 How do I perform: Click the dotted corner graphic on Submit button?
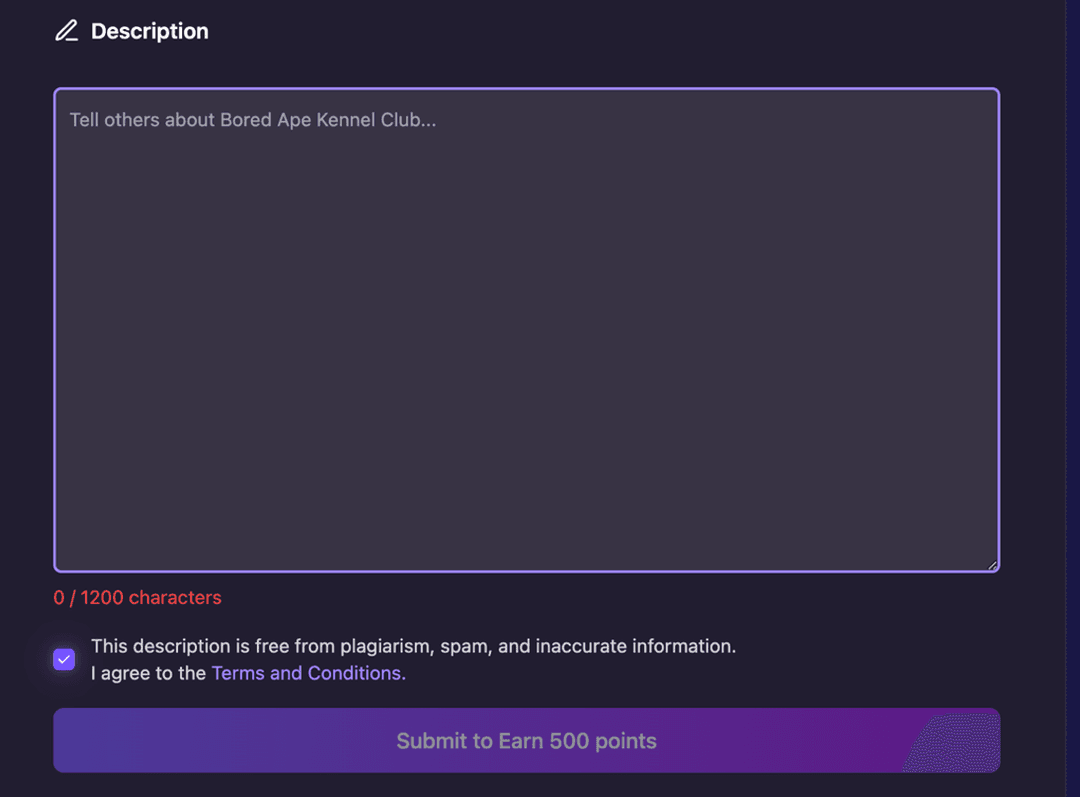pyautogui.click(x=955, y=744)
